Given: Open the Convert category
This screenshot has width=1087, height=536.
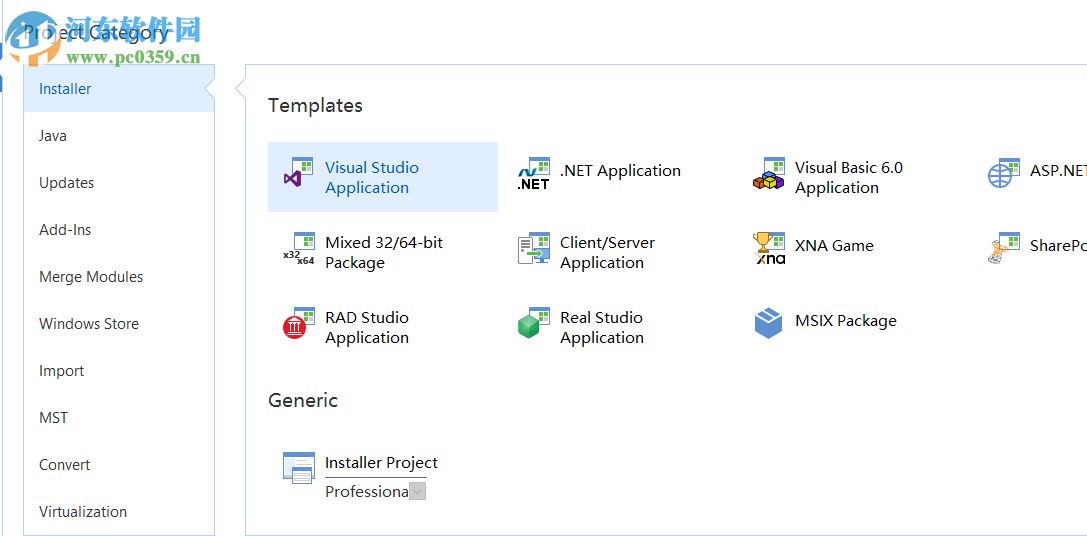Looking at the screenshot, I should (x=119, y=465).
